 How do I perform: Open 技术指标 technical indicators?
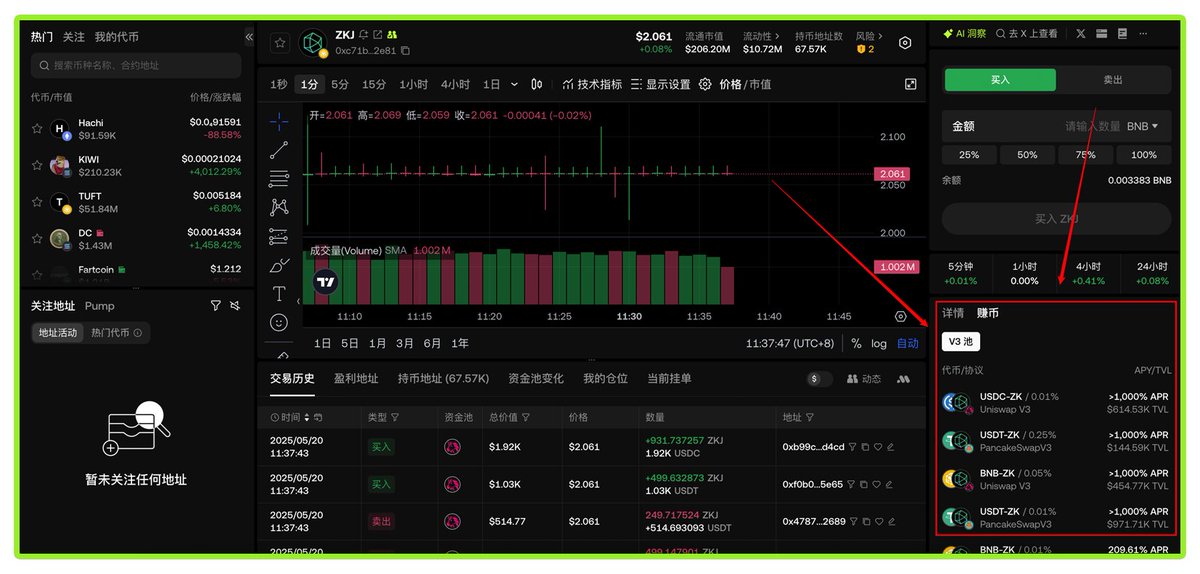point(592,85)
